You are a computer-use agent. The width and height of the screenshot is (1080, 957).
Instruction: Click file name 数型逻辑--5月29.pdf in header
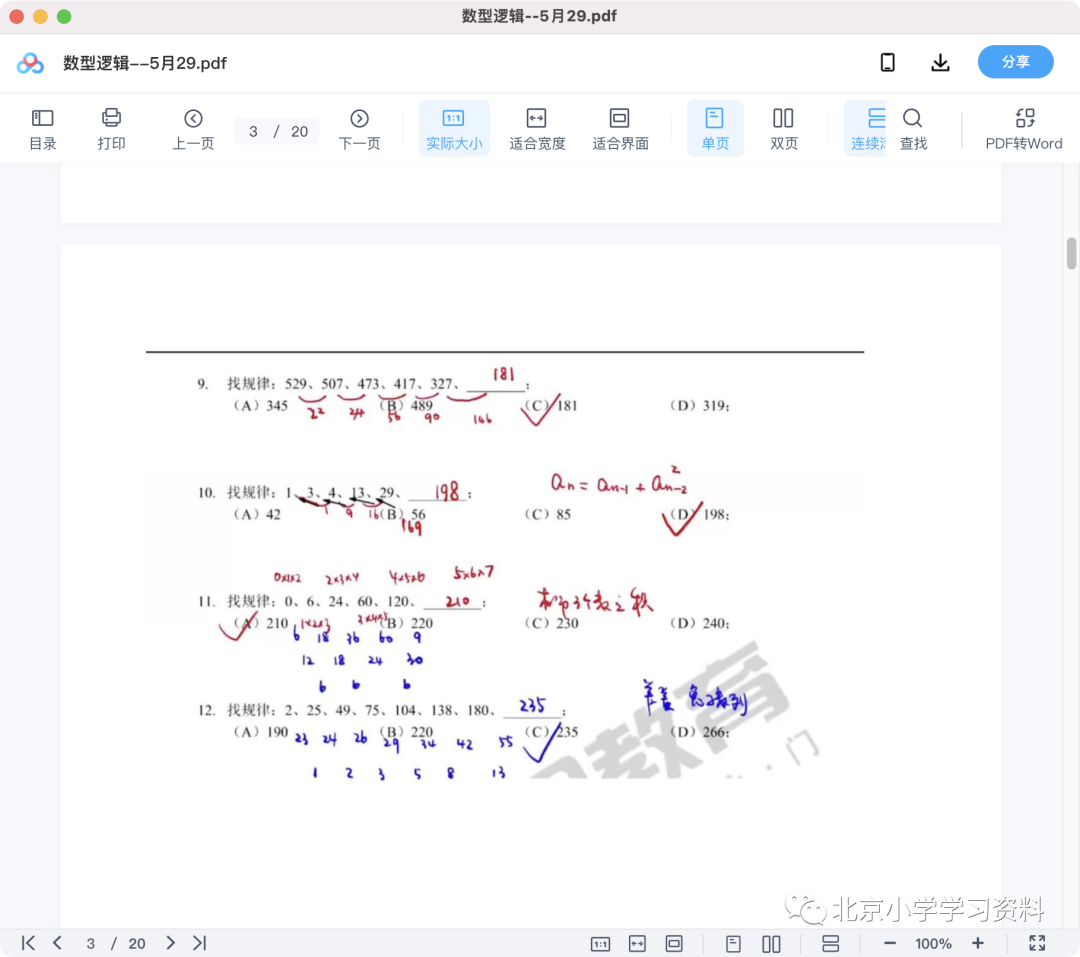tap(145, 63)
